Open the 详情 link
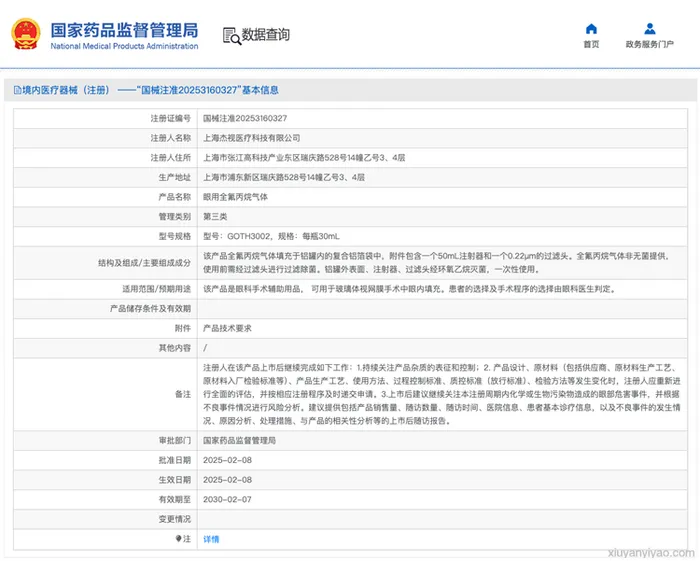Image resolution: width=700 pixels, height=561 pixels. 211,539
